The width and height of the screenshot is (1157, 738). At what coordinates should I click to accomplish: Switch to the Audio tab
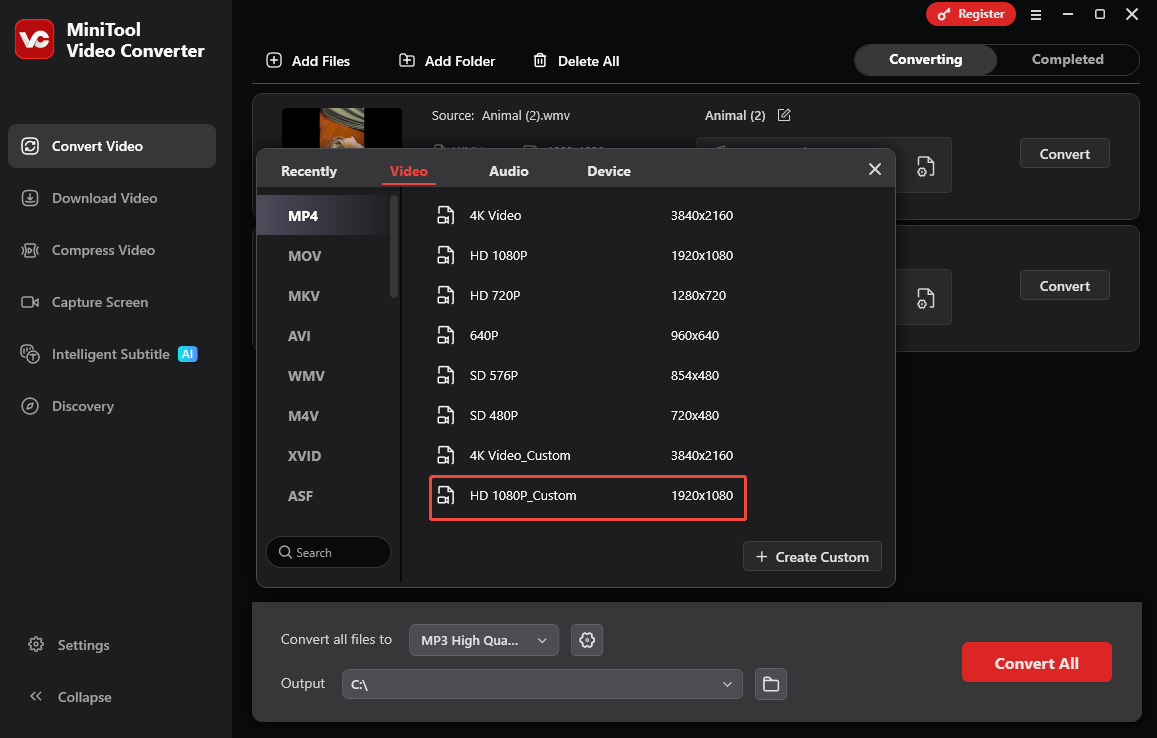tap(508, 171)
